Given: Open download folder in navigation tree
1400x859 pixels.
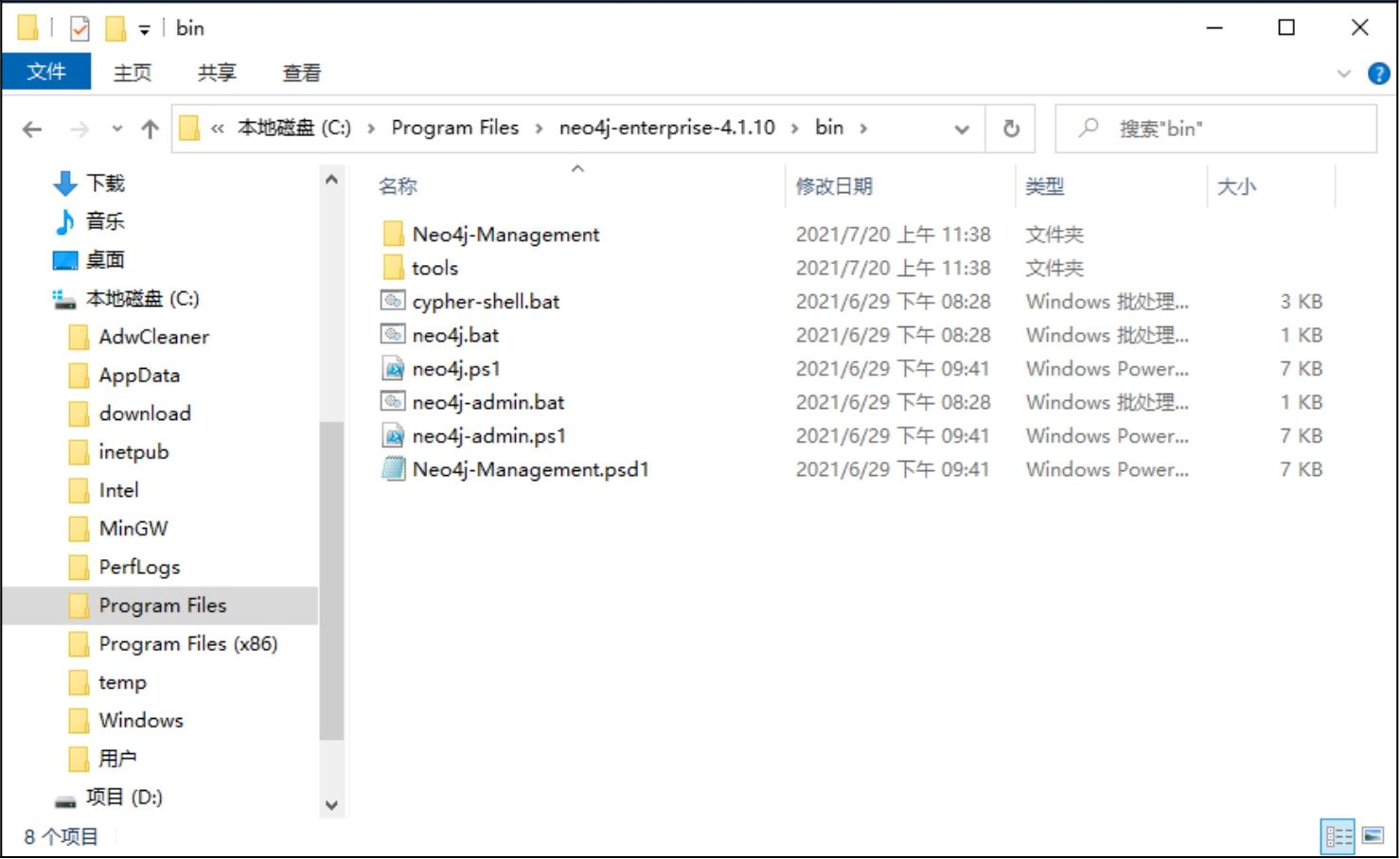Looking at the screenshot, I should [145, 413].
